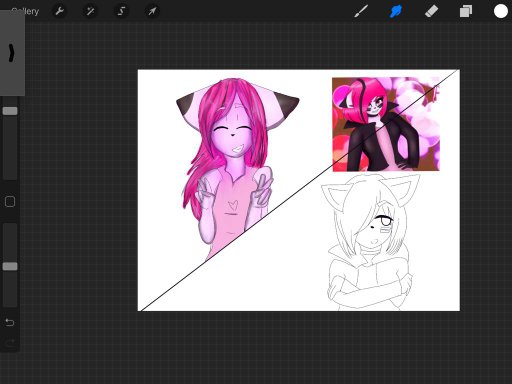512x384 pixels.
Task: Open the Actions wrench menu
Action: pyautogui.click(x=60, y=11)
